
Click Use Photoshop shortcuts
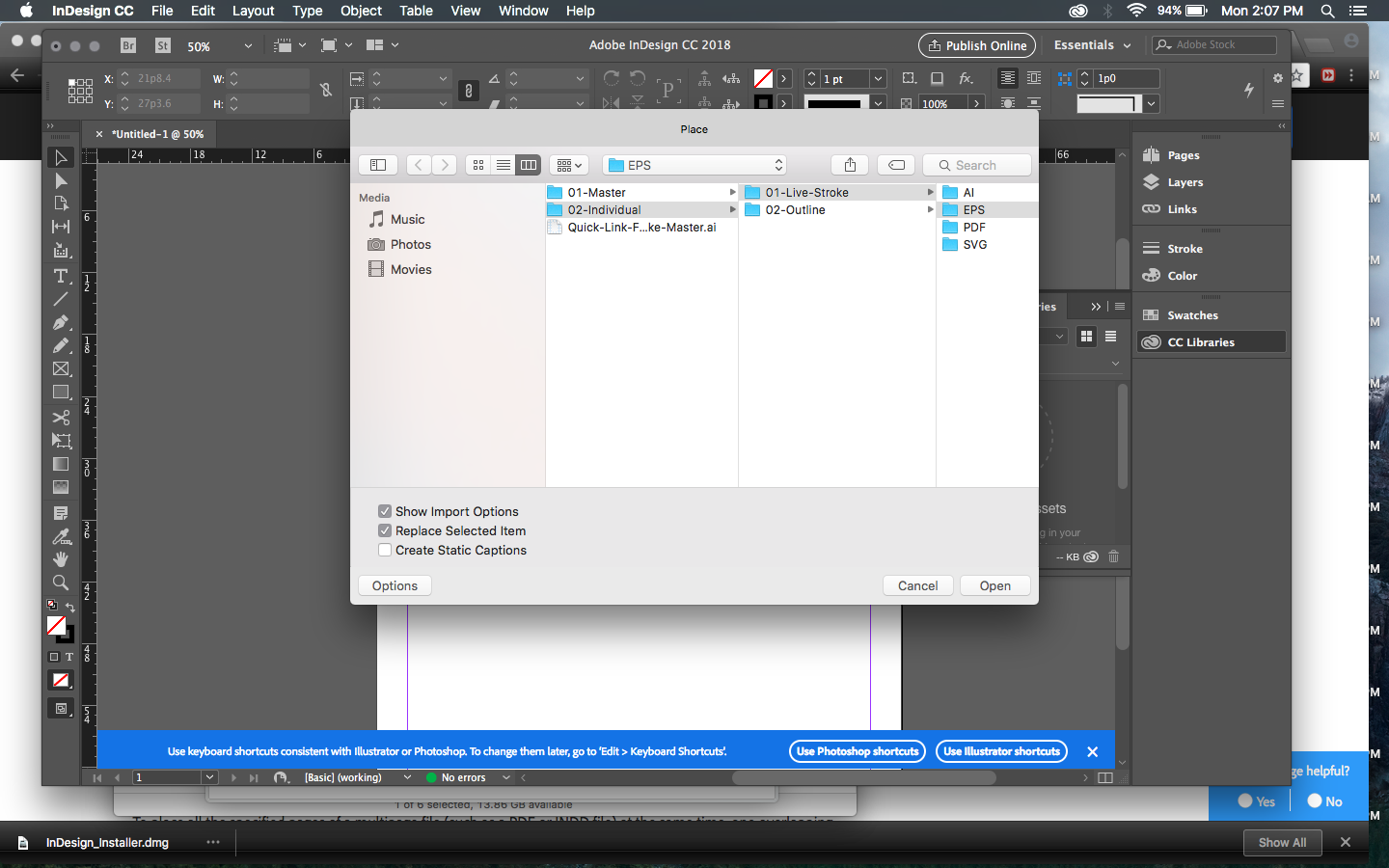858,751
